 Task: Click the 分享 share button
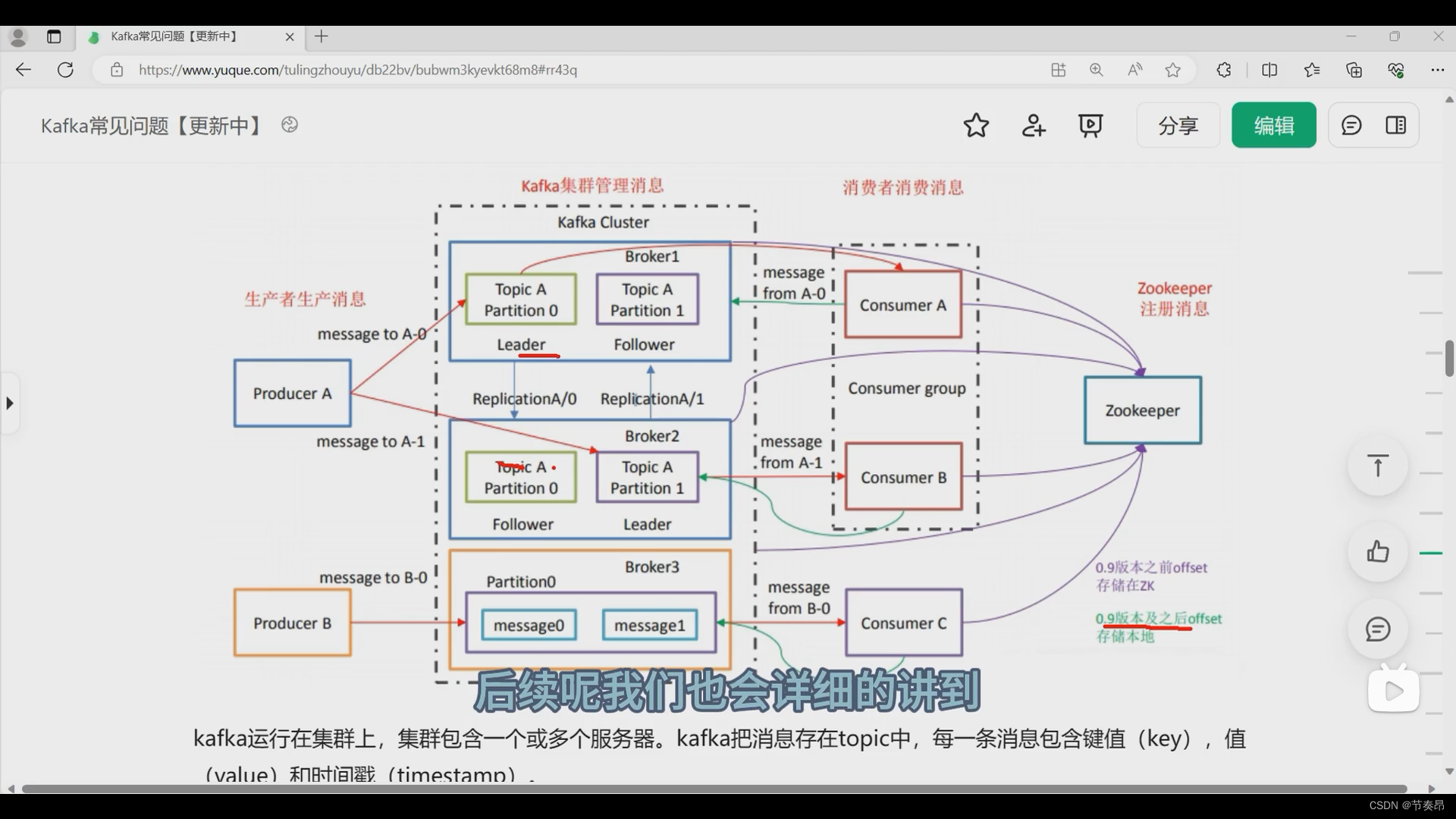point(1178,125)
